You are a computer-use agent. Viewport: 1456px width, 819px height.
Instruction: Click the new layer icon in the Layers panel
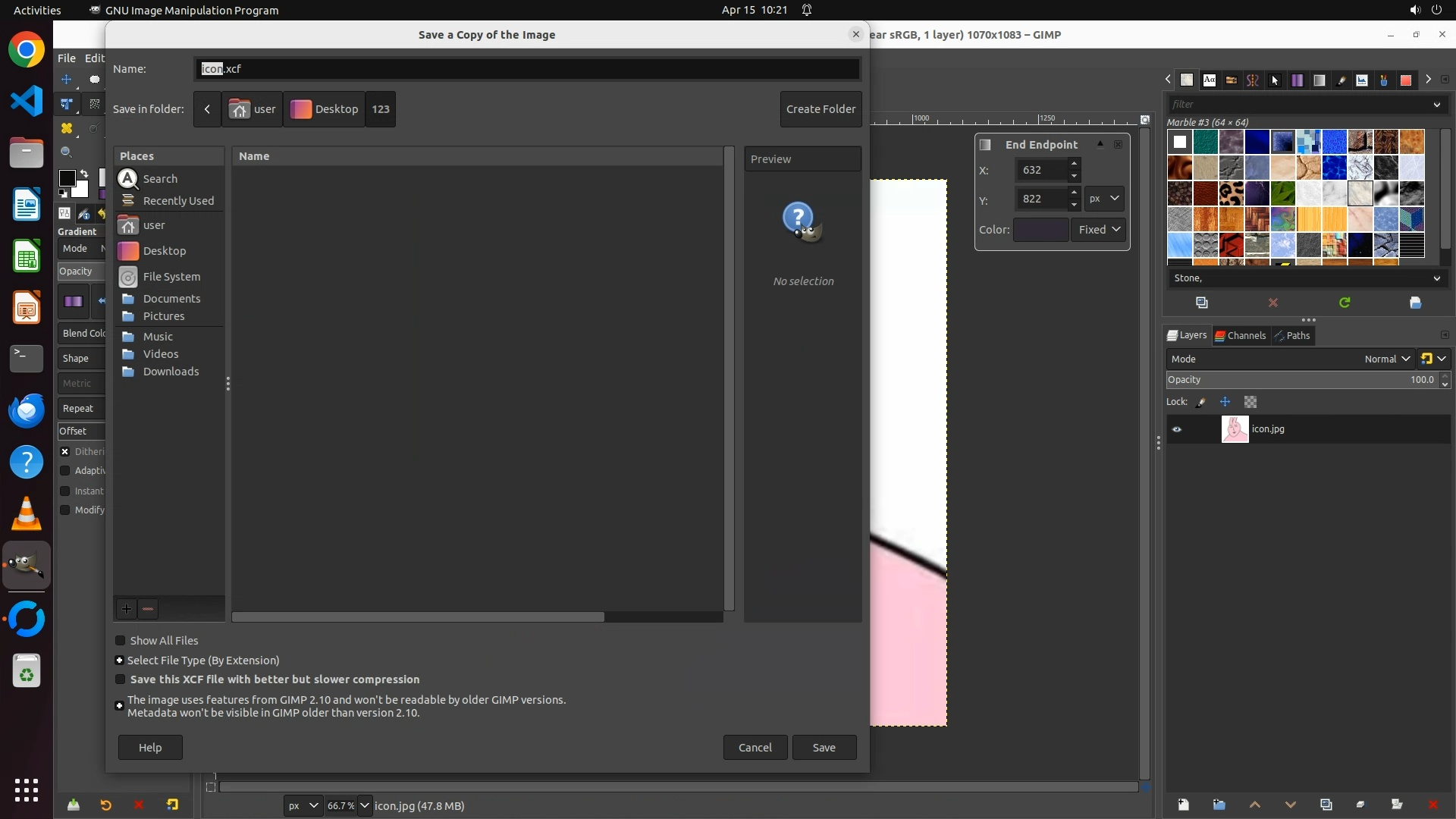pos(1183,805)
